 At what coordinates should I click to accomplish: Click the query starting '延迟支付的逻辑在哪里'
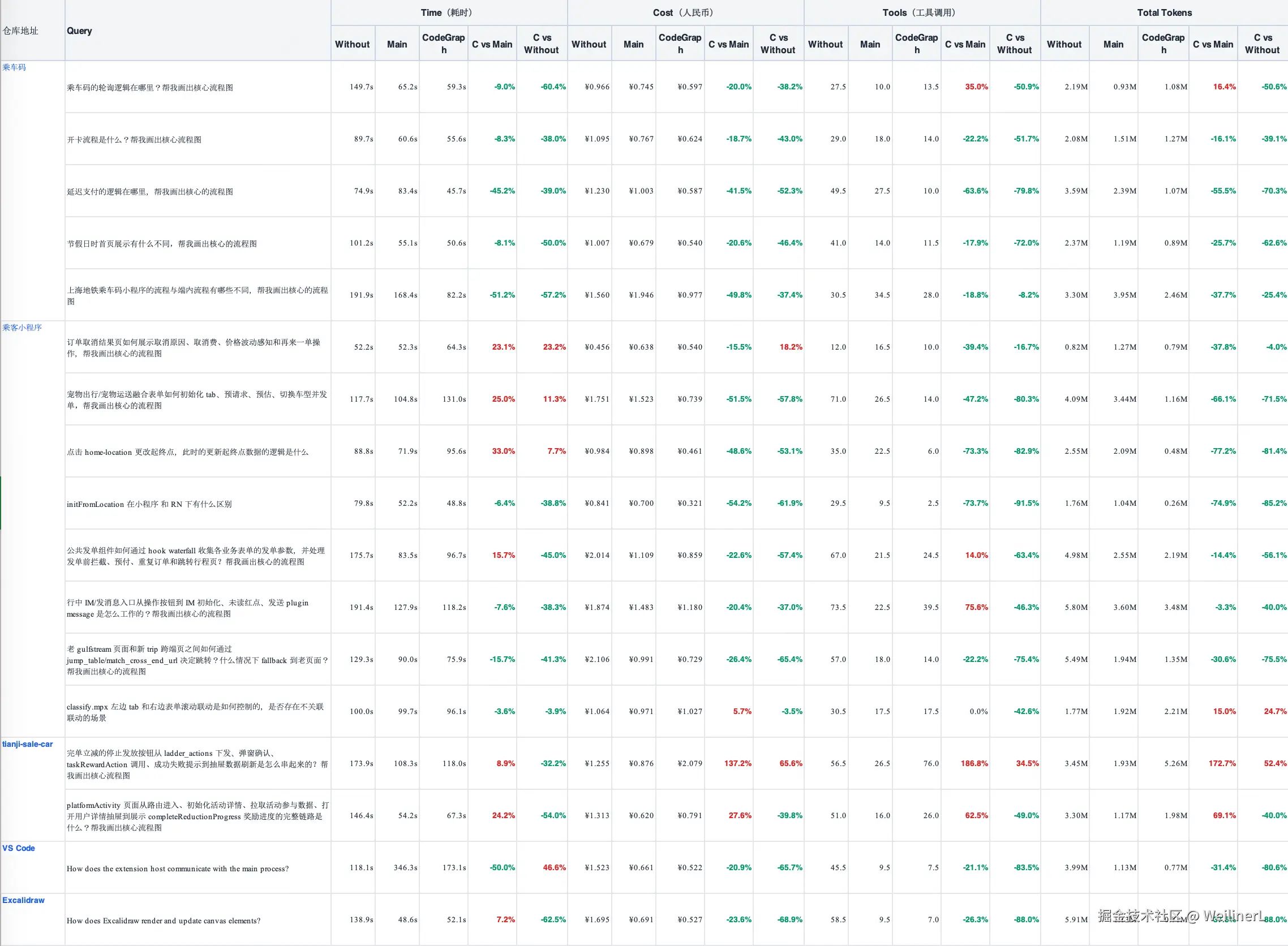pyautogui.click(x=150, y=192)
